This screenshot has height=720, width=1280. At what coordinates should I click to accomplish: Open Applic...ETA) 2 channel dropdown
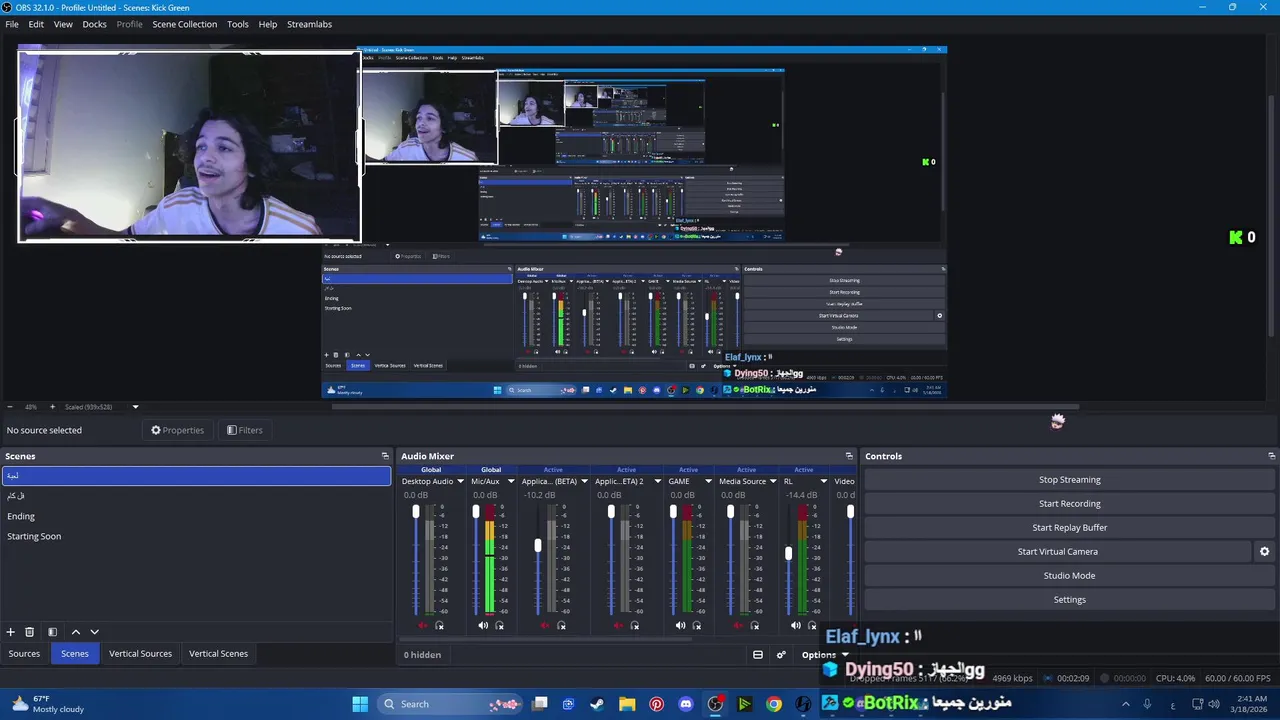tap(657, 481)
